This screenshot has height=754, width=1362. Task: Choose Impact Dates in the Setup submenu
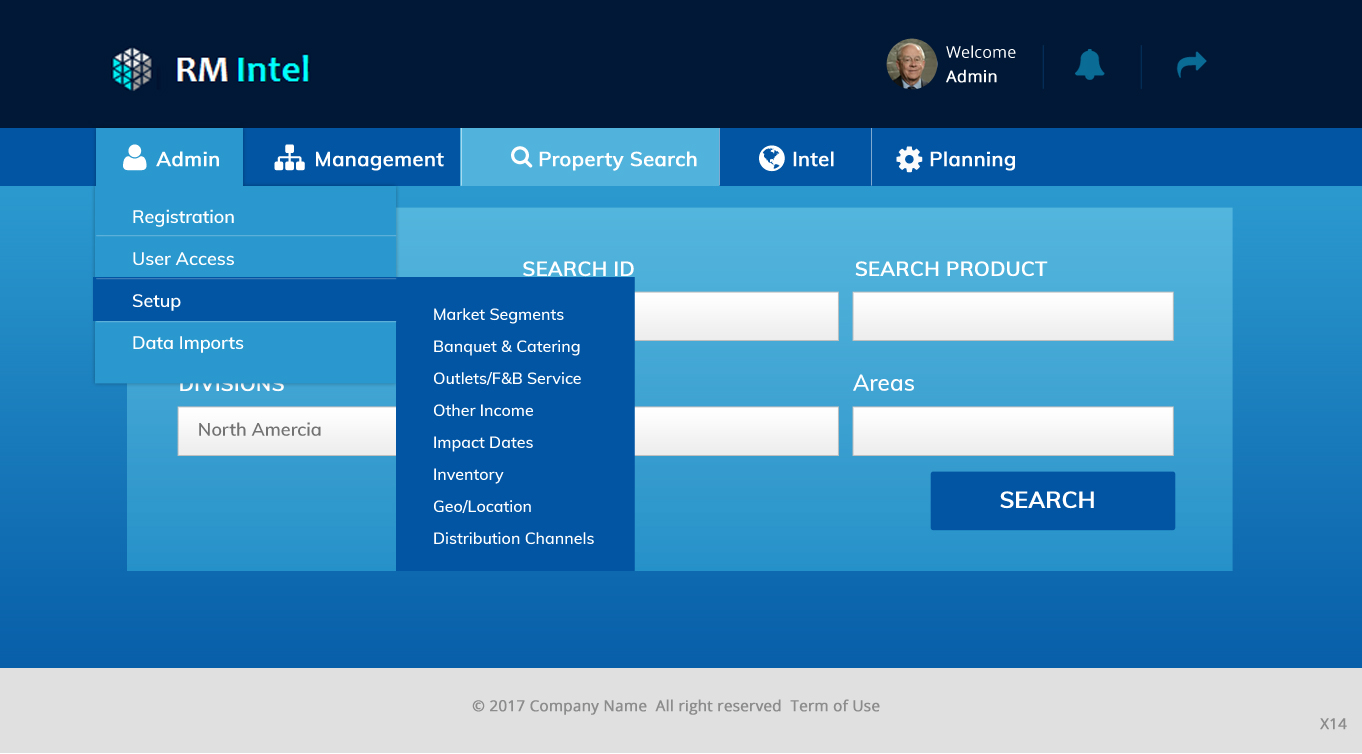[483, 442]
